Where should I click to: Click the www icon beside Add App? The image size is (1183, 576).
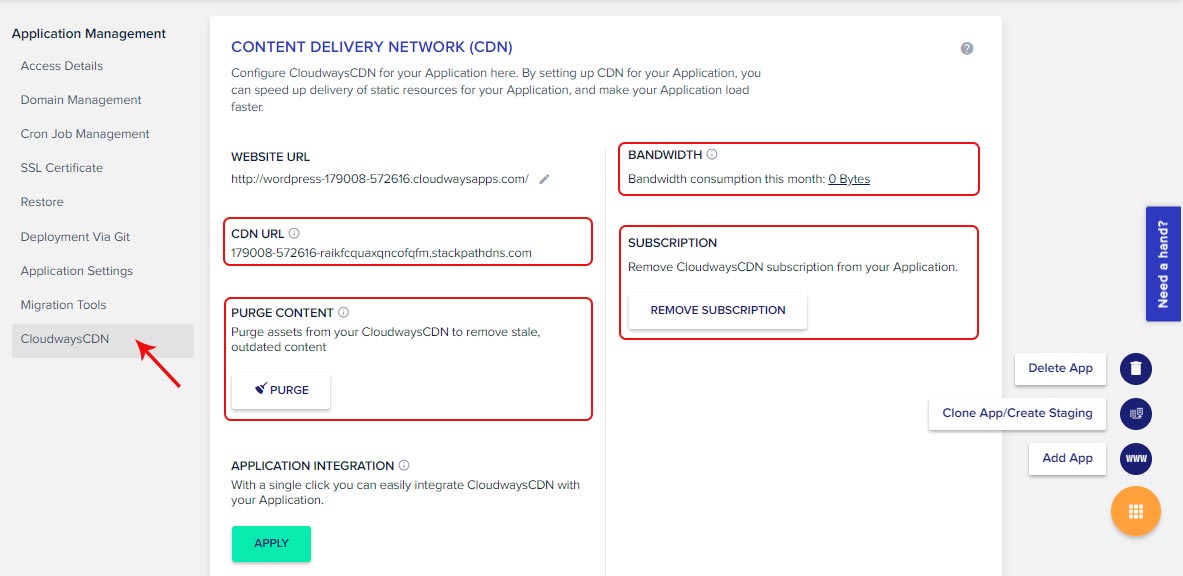click(x=1135, y=459)
